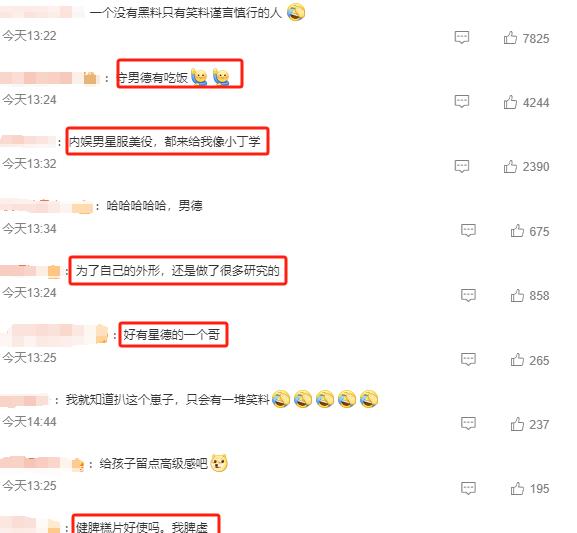
Task: Open replies for the 13:22 top comment
Action: pos(462,37)
